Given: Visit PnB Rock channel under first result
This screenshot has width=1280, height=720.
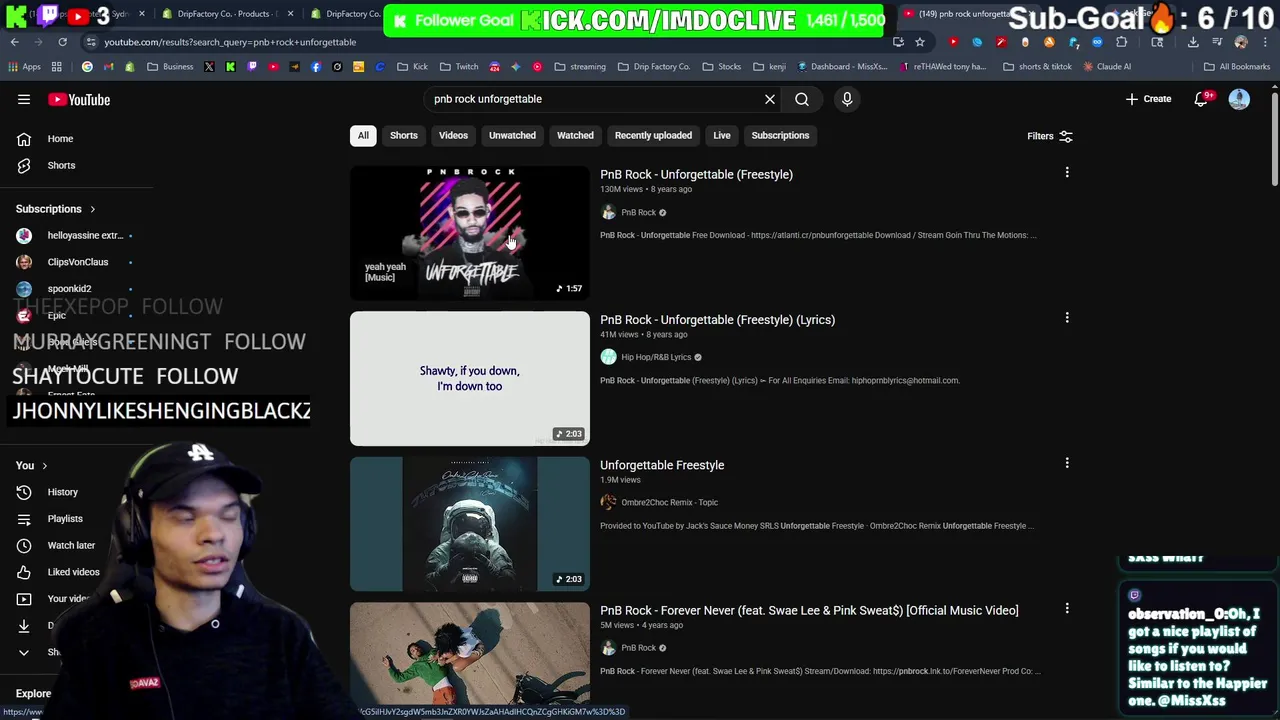Looking at the screenshot, I should [x=638, y=212].
